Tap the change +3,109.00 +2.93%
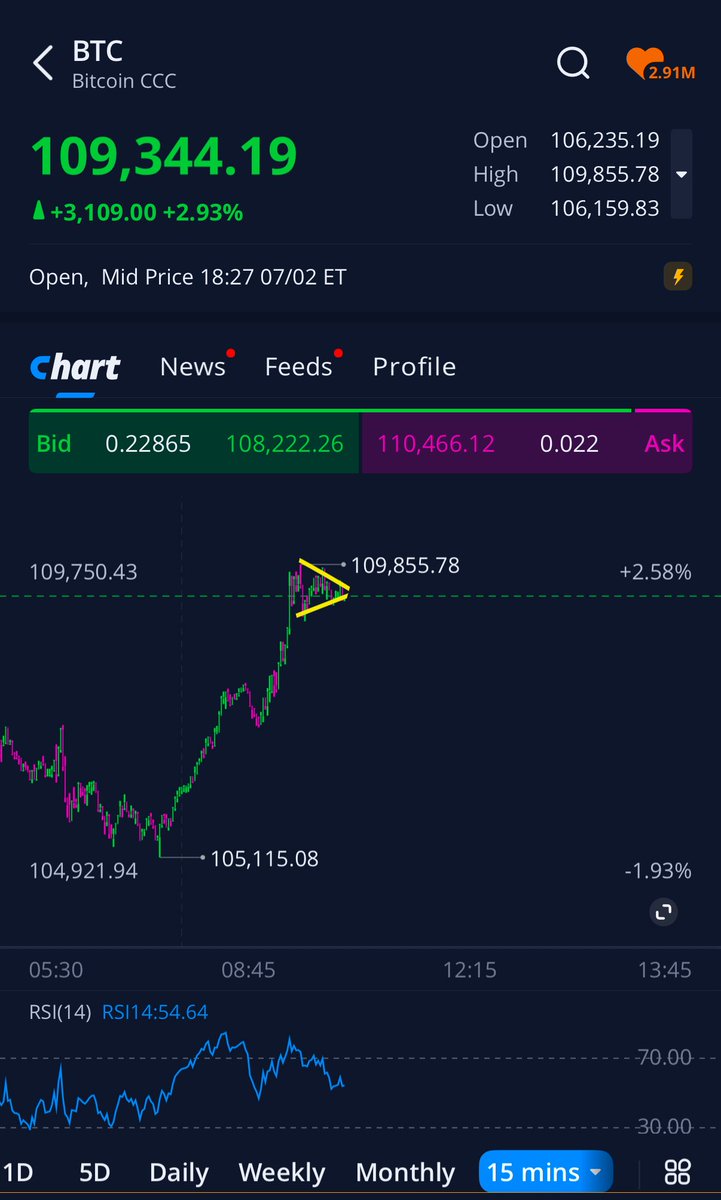The image size is (721, 1200). point(138,212)
